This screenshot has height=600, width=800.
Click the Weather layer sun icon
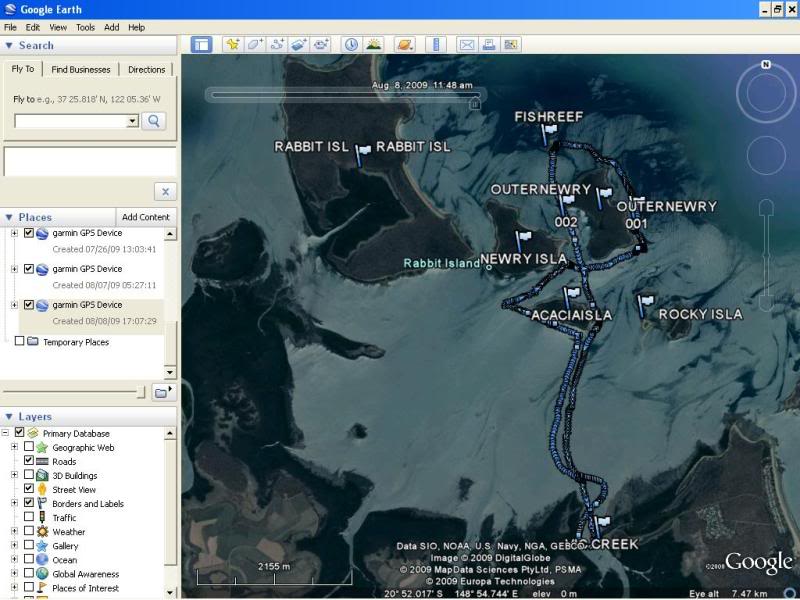42,532
